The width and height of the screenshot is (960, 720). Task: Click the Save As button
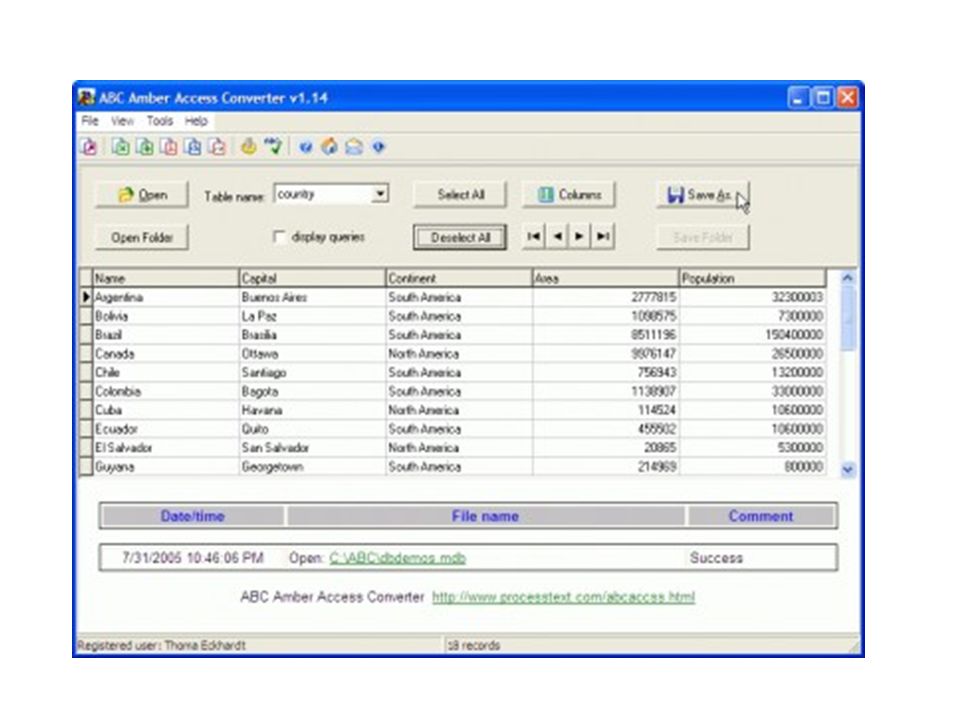click(703, 195)
